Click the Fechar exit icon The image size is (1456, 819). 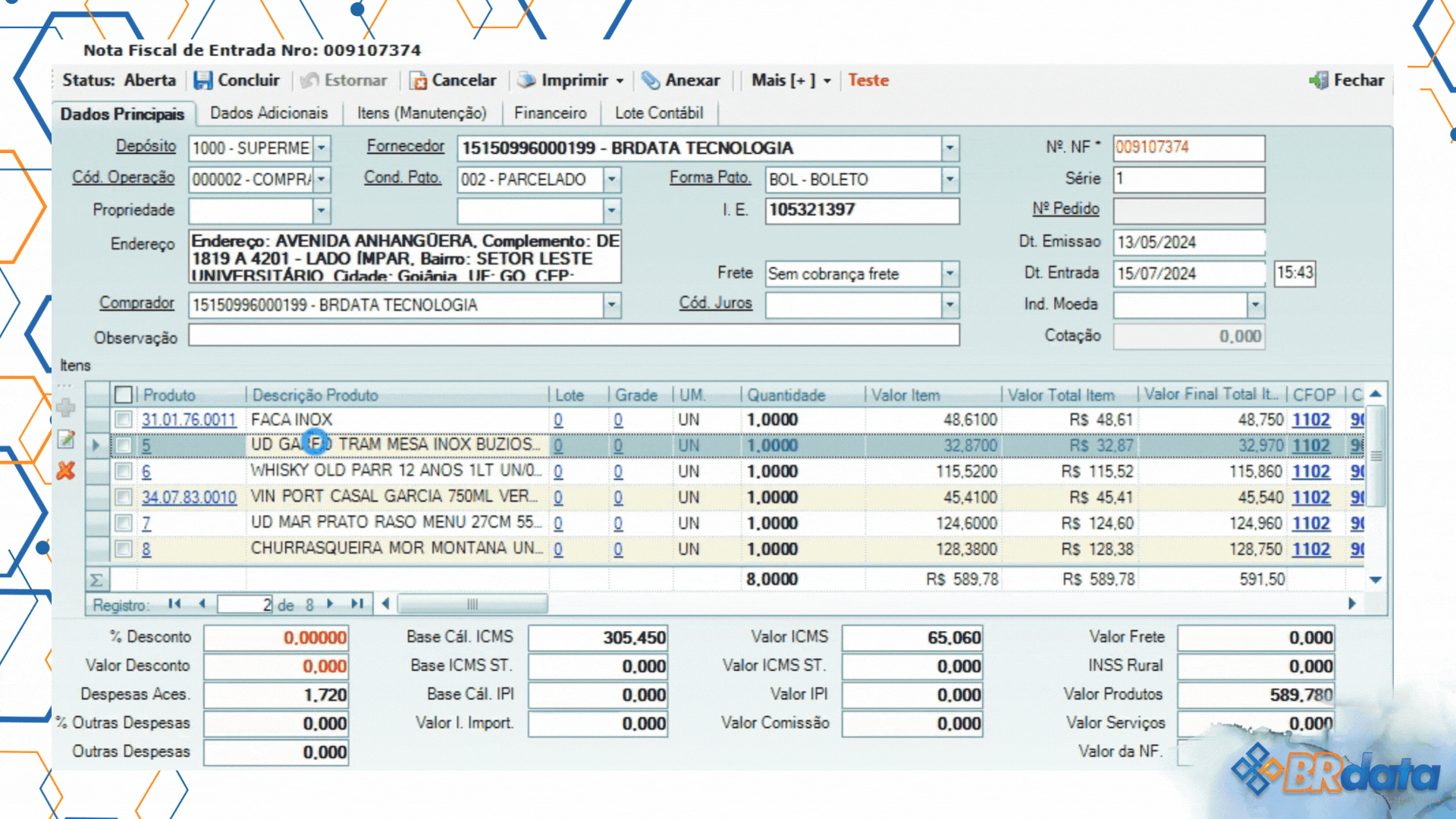(1319, 80)
